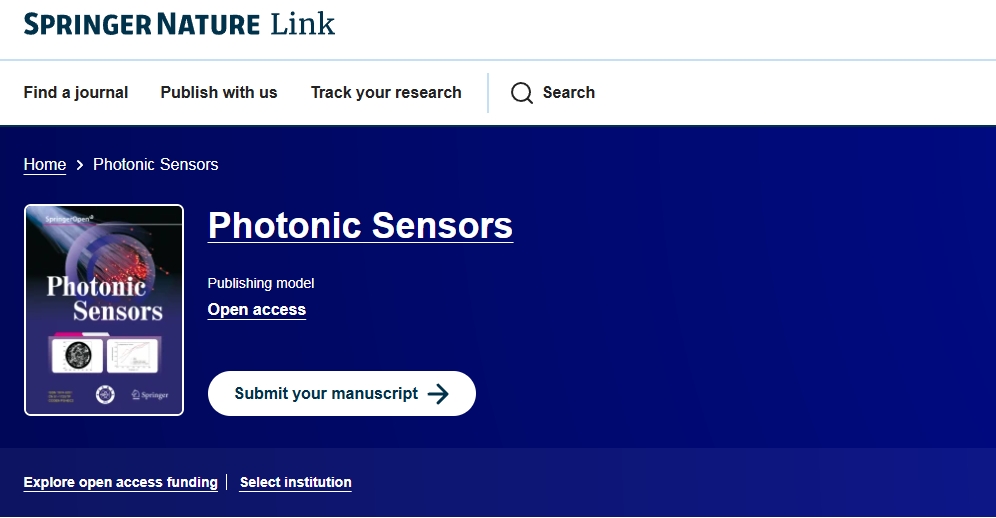The height and width of the screenshot is (518, 996).
Task: Click the circular figure image on cover
Action: pos(78,354)
